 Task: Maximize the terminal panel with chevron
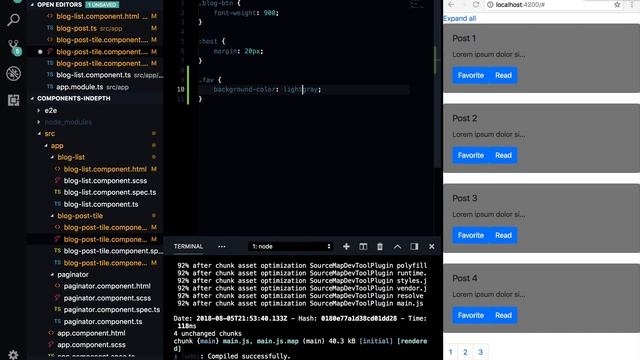(397, 247)
